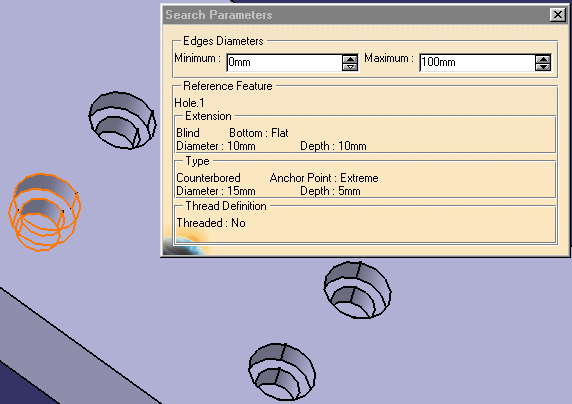Close the Search Parameters dialog
This screenshot has width=572, height=404.
557,15
